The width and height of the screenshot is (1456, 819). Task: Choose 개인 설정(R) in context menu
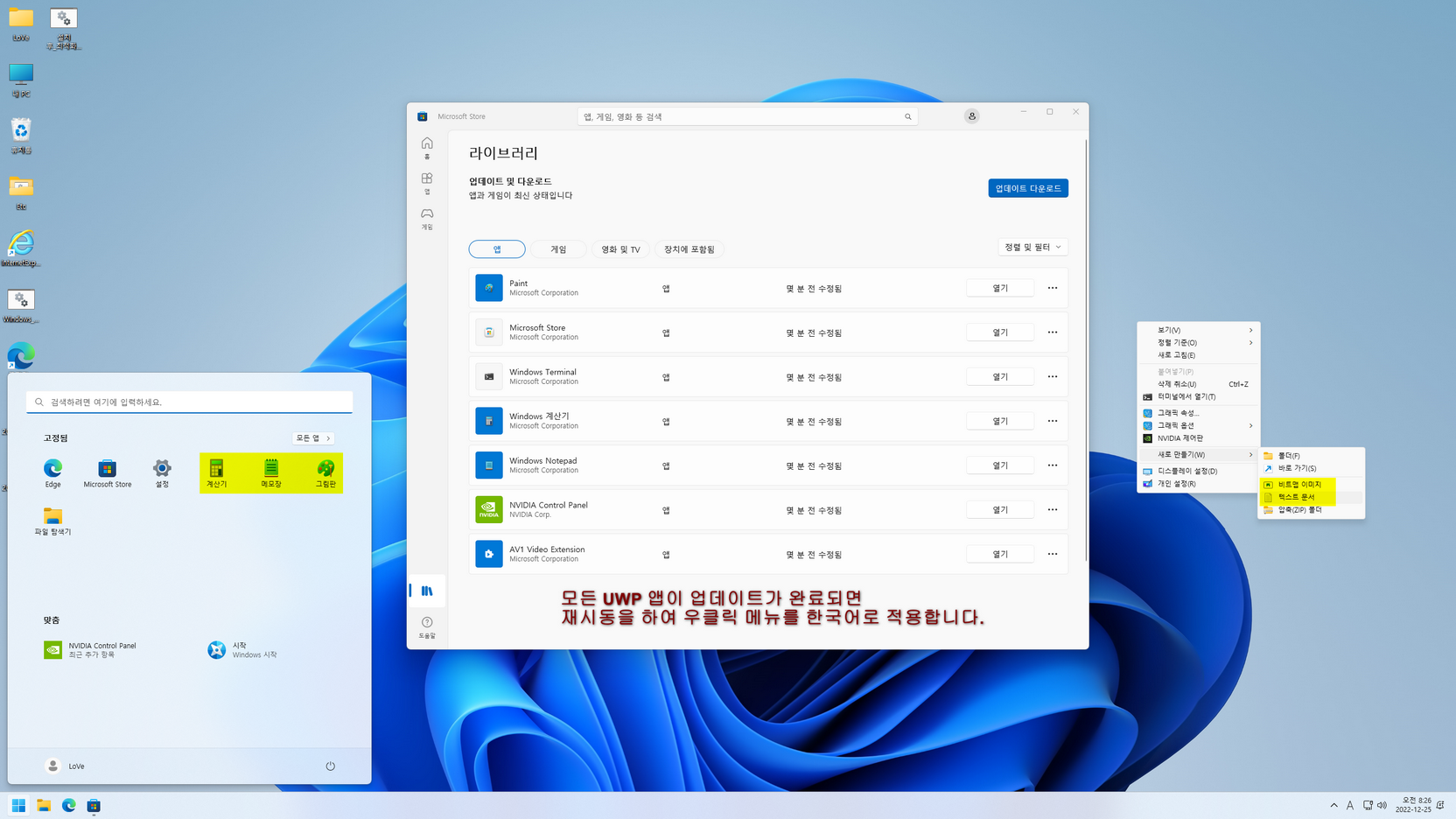coord(1199,484)
